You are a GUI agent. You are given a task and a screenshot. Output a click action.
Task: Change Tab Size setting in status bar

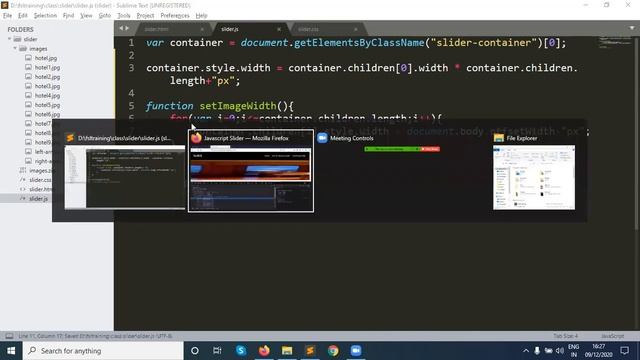(x=565, y=336)
